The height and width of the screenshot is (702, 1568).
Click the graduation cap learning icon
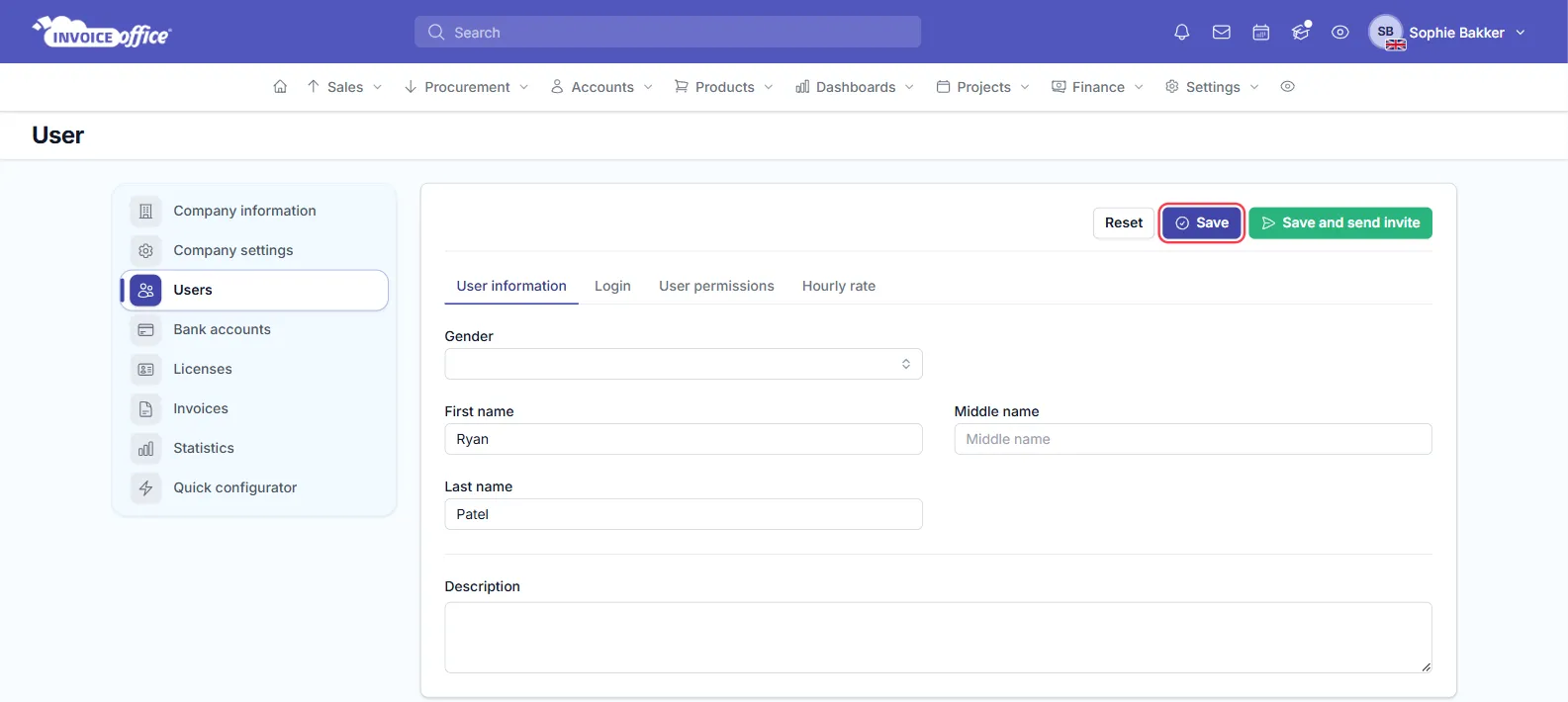coord(1301,32)
